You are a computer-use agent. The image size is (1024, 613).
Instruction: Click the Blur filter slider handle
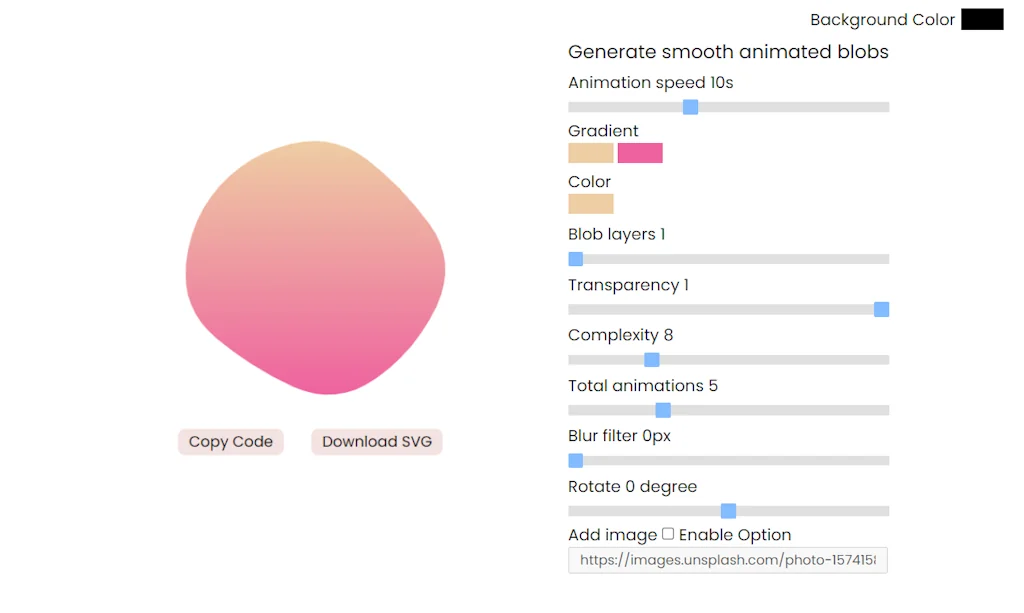click(576, 461)
